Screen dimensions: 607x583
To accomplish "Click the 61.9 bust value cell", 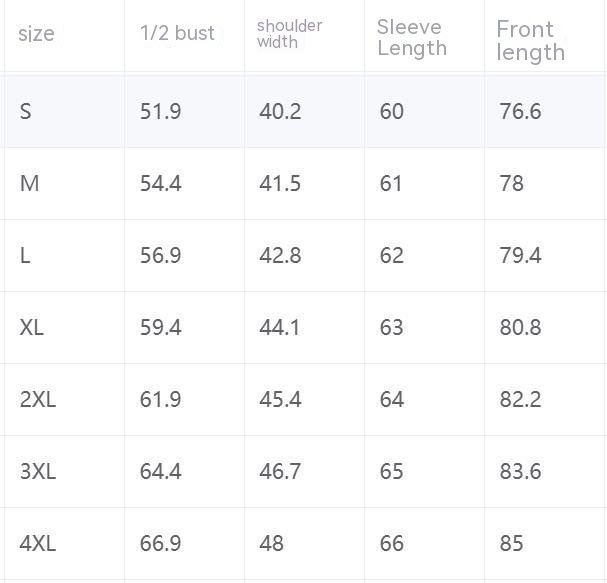I will [160, 399].
